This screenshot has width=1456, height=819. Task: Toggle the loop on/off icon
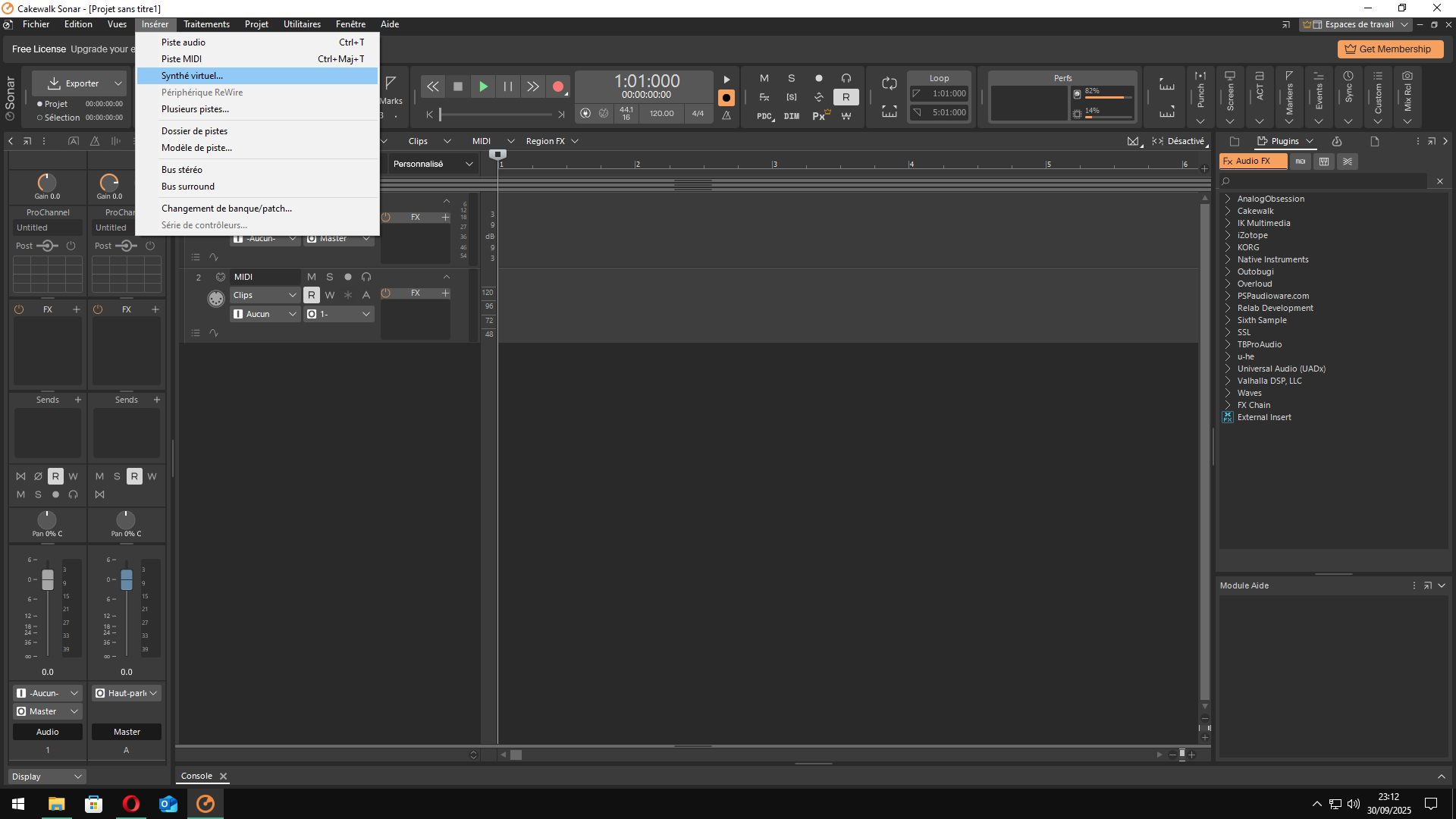pyautogui.click(x=889, y=83)
